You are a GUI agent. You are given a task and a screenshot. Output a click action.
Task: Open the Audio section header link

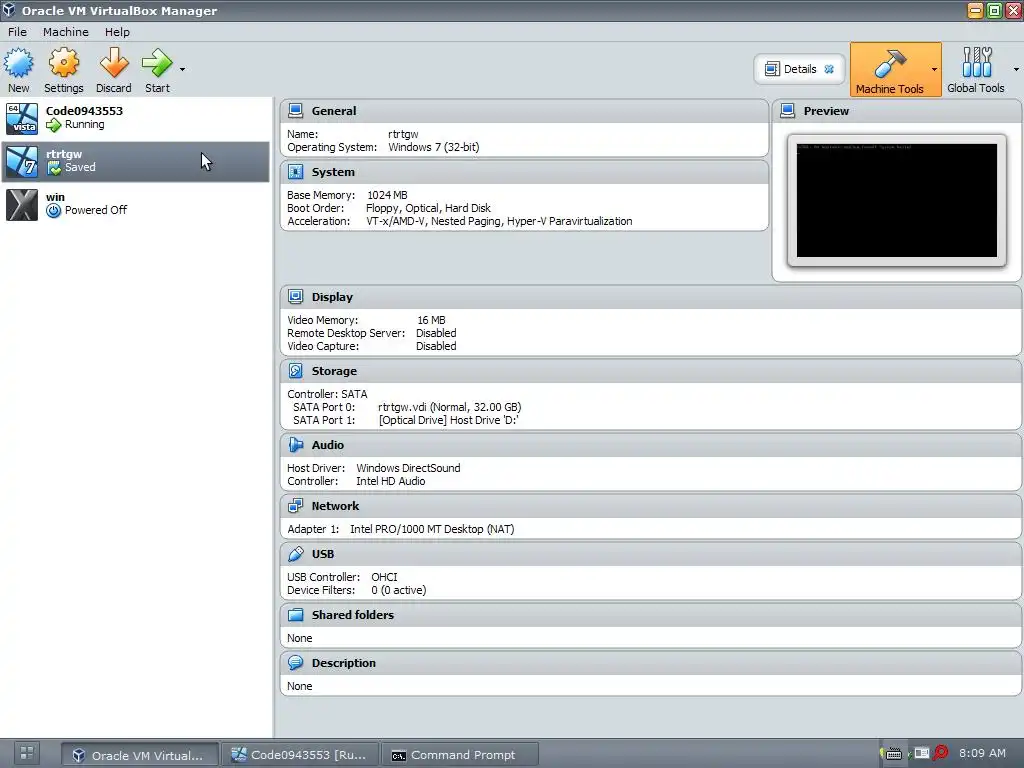(328, 445)
